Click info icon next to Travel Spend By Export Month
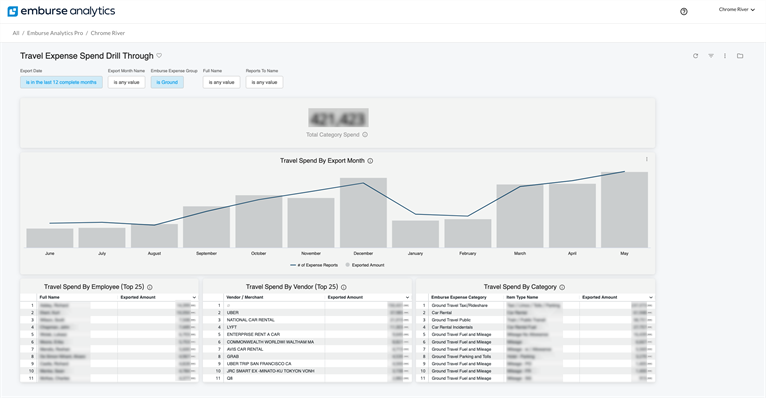Viewport: 766px width, 398px height. click(x=370, y=161)
